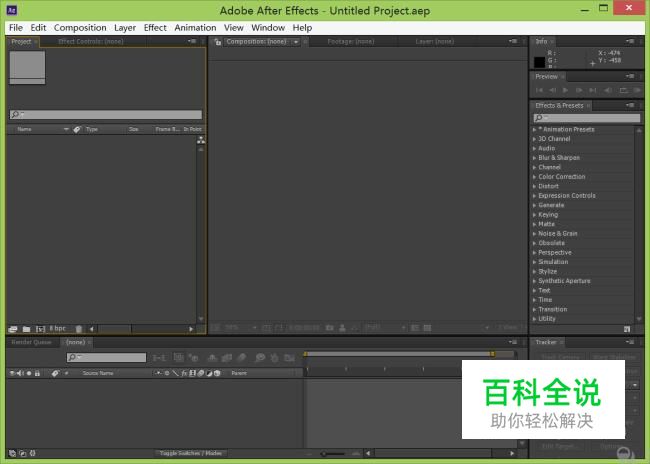Expand the Synthetic Aperture category
The height and width of the screenshot is (464, 650).
click(x=534, y=281)
